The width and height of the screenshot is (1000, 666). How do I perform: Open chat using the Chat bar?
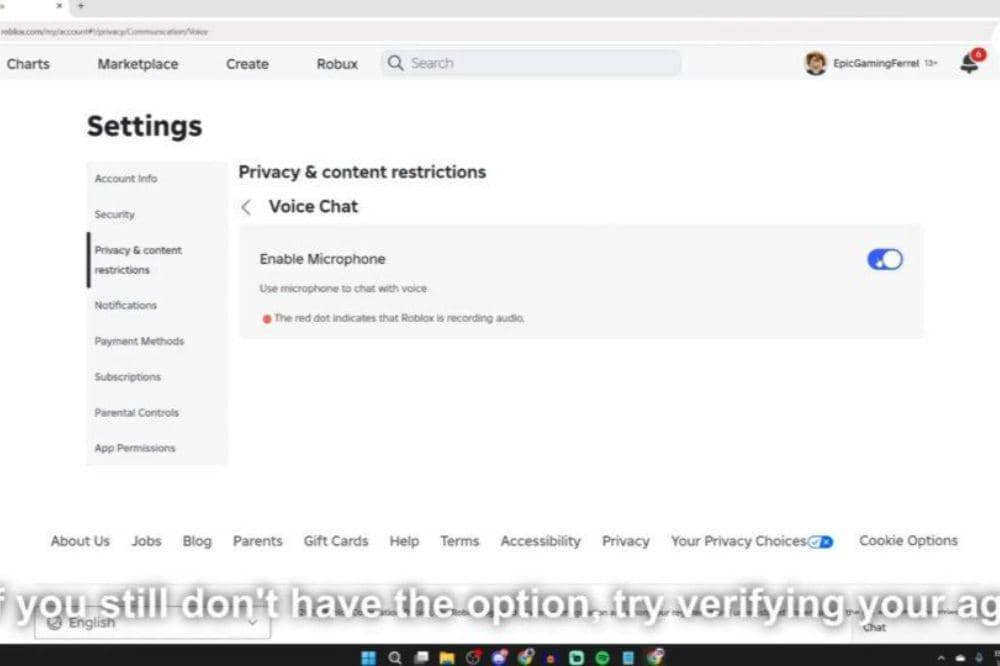875,628
